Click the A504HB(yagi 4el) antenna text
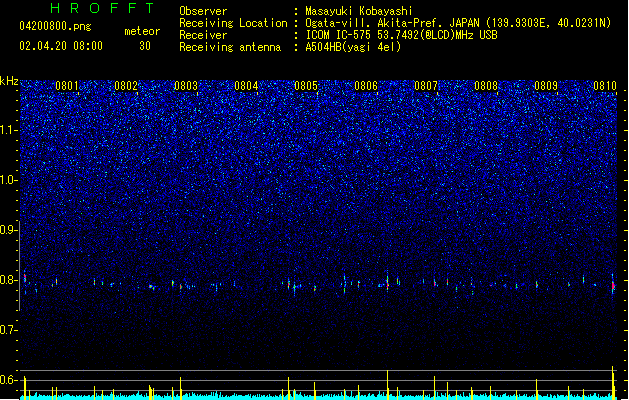Screen dimensions: 629x400 coord(353,47)
